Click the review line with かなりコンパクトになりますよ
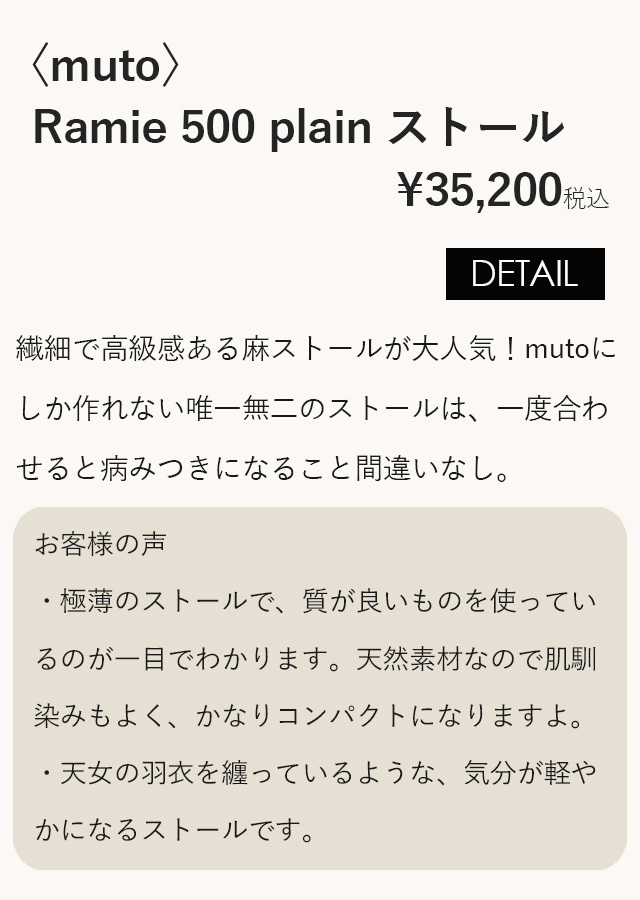640x900 pixels. tap(309, 716)
